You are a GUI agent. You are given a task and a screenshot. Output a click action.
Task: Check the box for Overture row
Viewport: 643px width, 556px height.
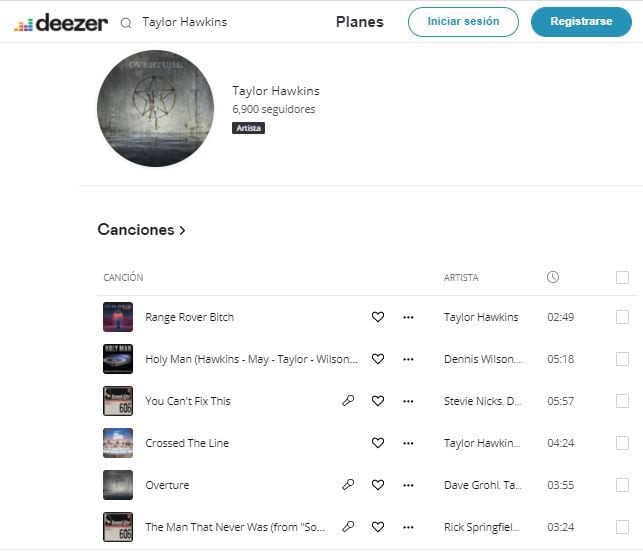point(622,485)
